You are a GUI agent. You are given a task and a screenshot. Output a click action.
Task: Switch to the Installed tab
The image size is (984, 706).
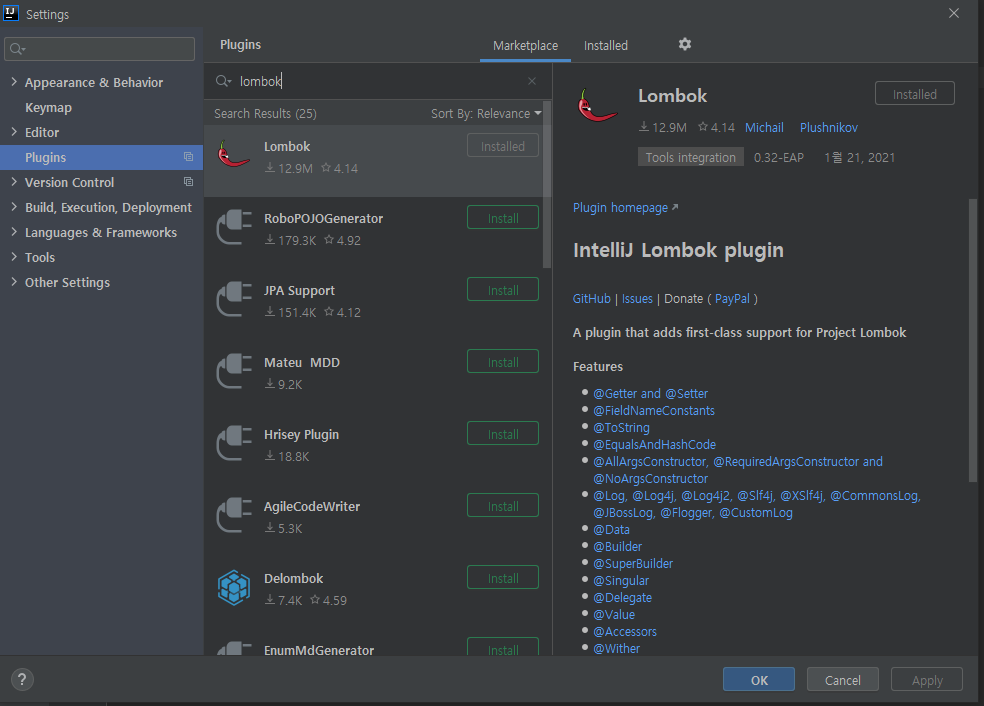click(x=606, y=45)
